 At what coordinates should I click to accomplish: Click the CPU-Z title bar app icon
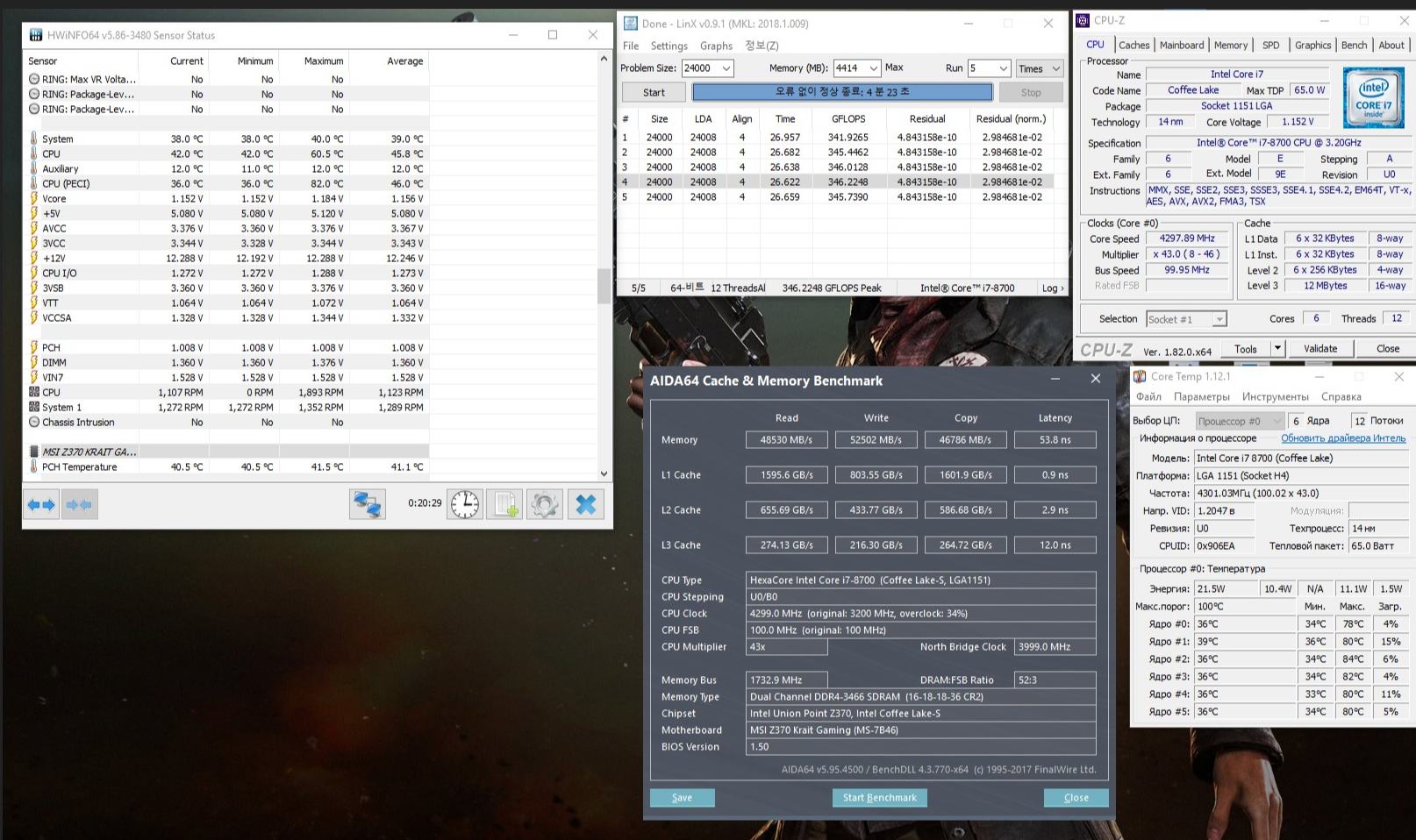point(1083,20)
